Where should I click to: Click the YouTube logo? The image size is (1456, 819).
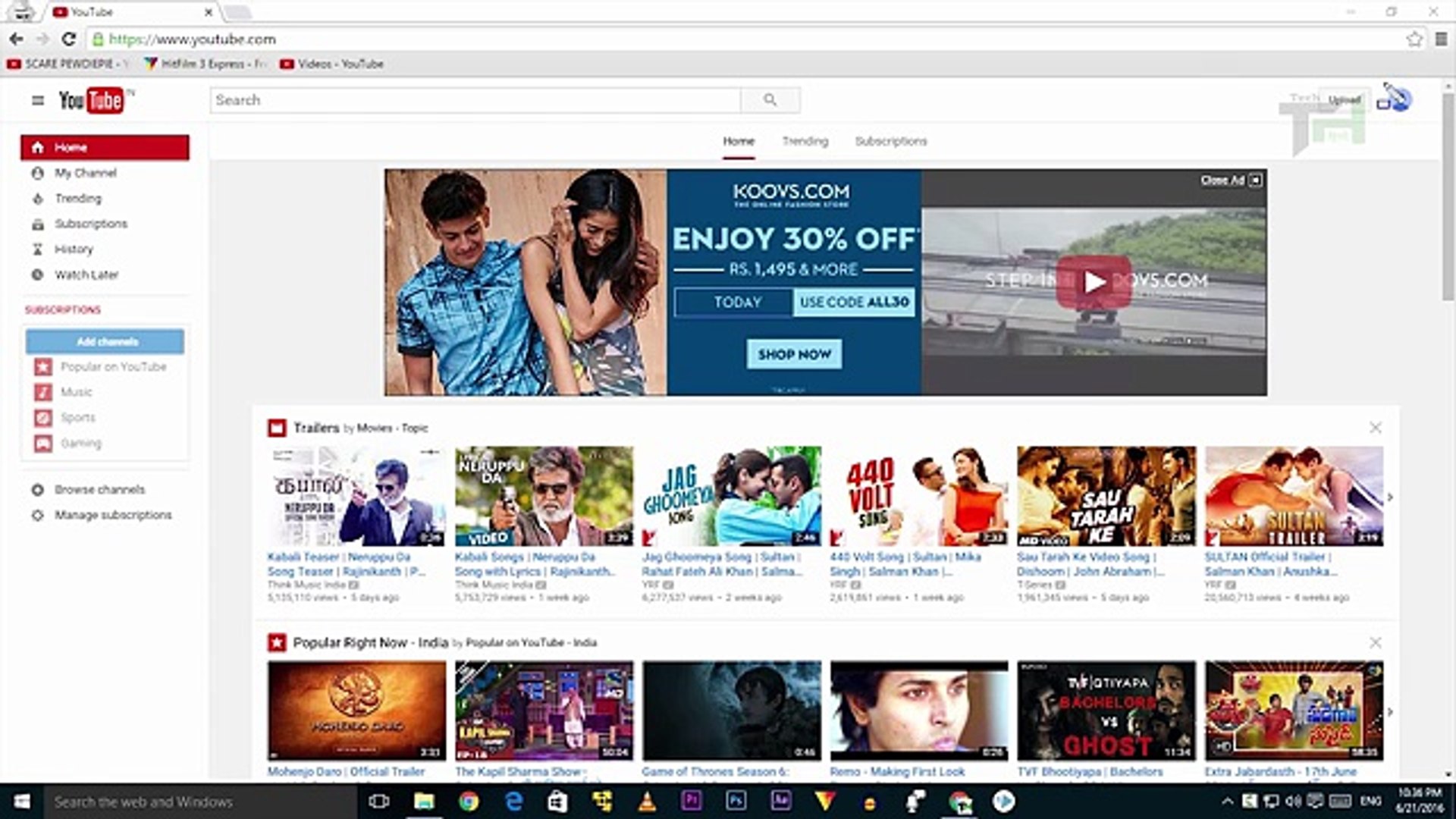click(91, 99)
